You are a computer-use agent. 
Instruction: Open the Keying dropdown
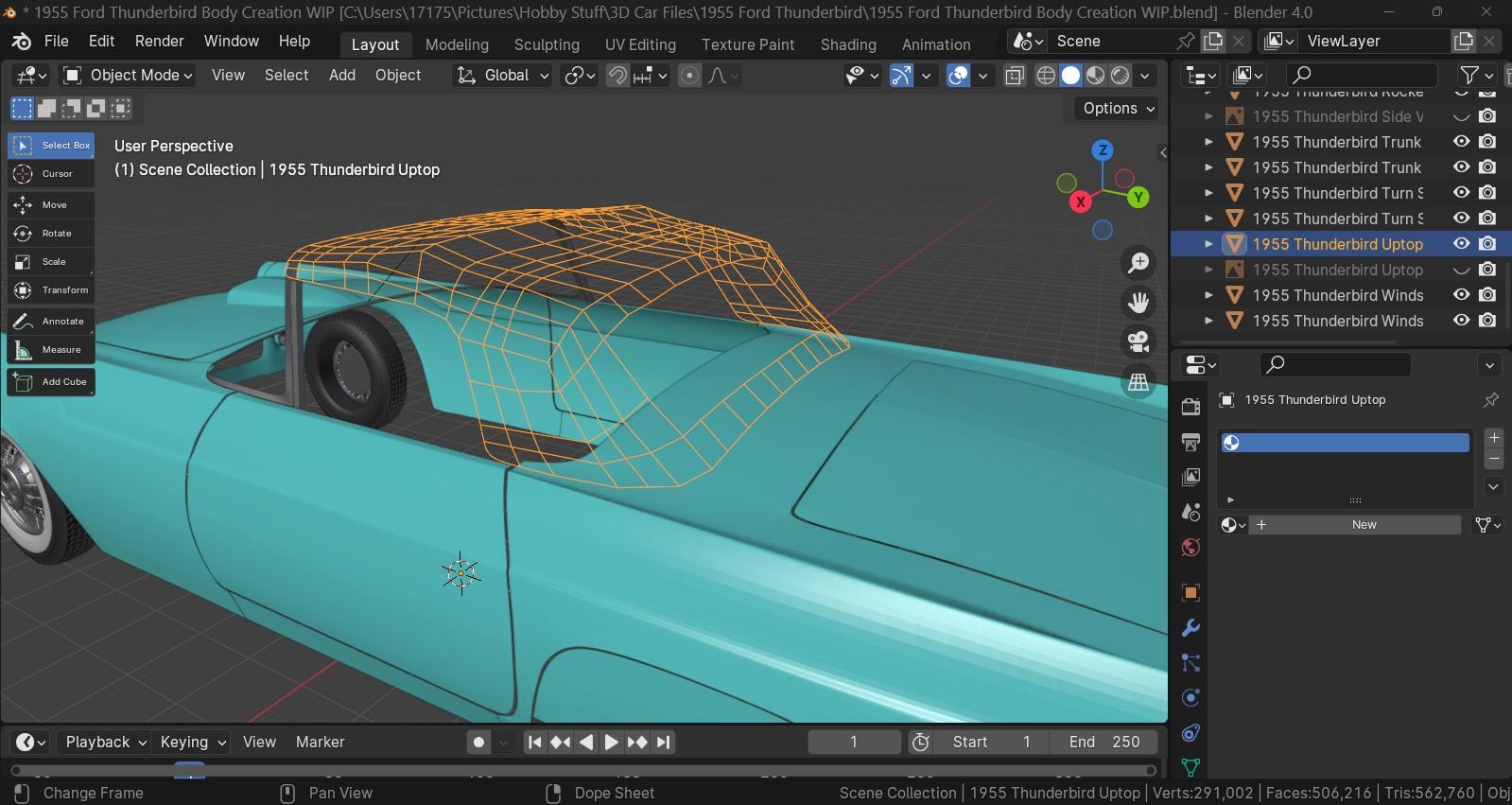click(193, 743)
